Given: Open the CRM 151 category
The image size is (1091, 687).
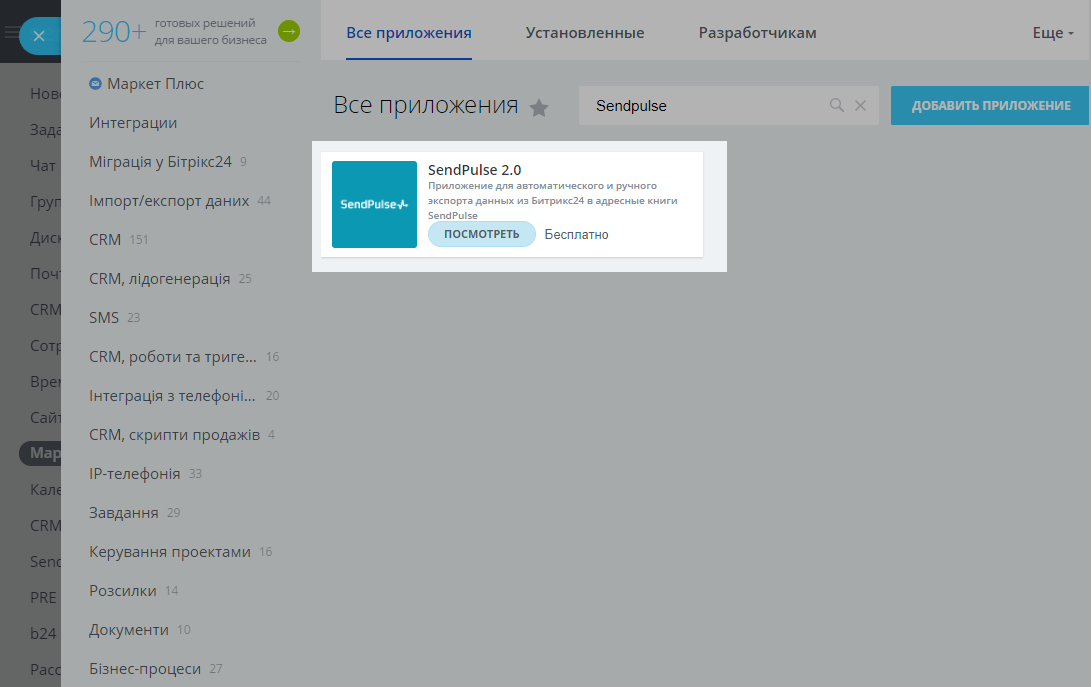Looking at the screenshot, I should [118, 239].
